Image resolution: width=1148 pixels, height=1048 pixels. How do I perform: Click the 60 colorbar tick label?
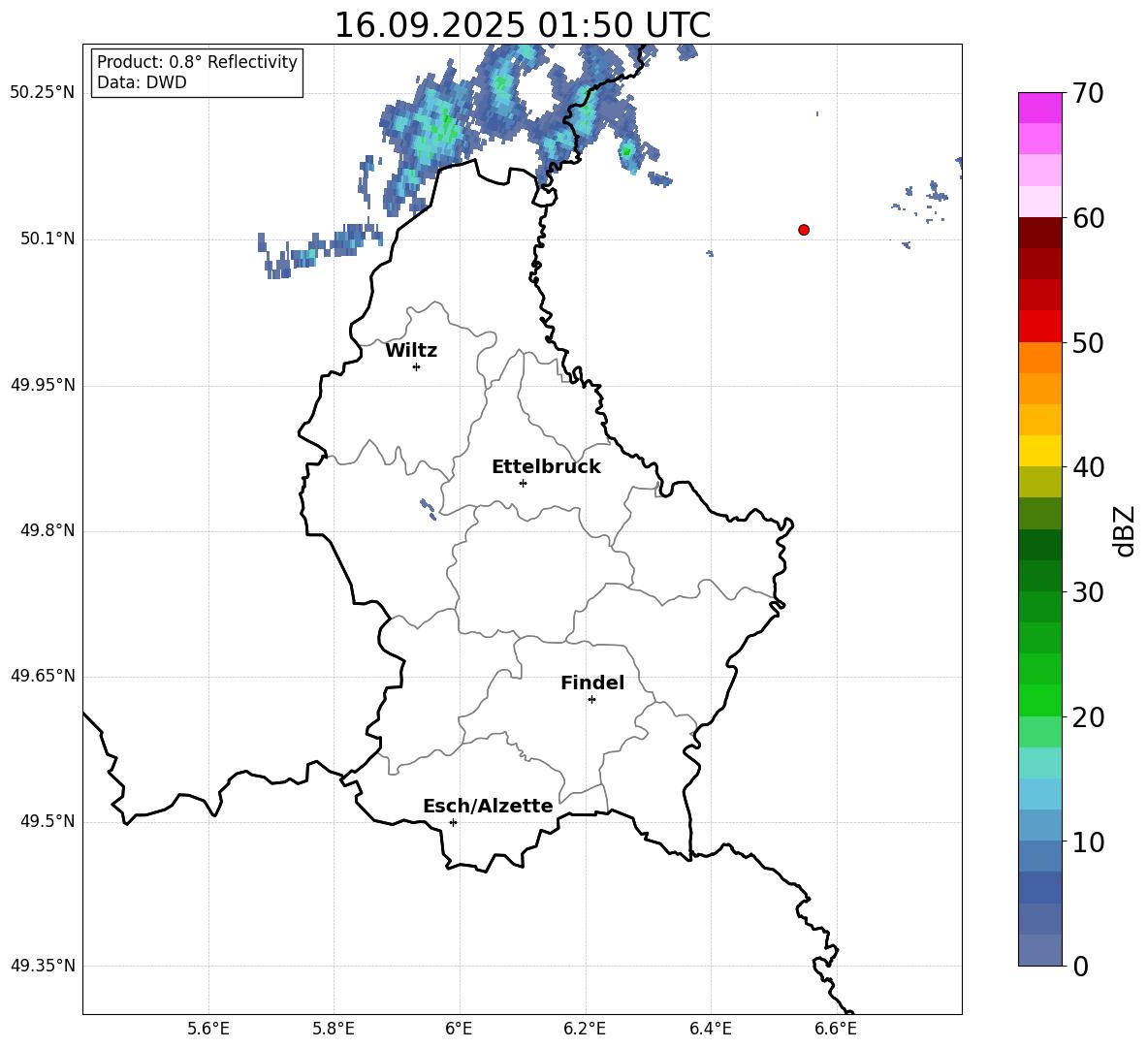tap(1088, 218)
